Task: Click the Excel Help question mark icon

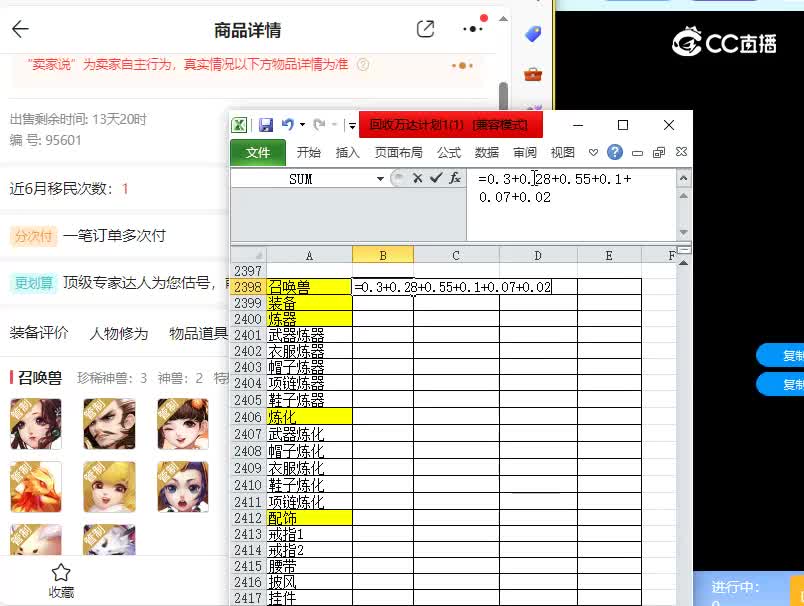Action: (x=614, y=152)
